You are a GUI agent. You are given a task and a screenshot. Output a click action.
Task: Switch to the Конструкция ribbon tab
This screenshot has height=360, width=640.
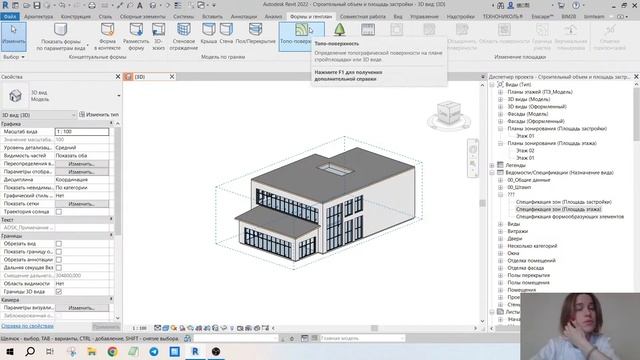pos(76,17)
